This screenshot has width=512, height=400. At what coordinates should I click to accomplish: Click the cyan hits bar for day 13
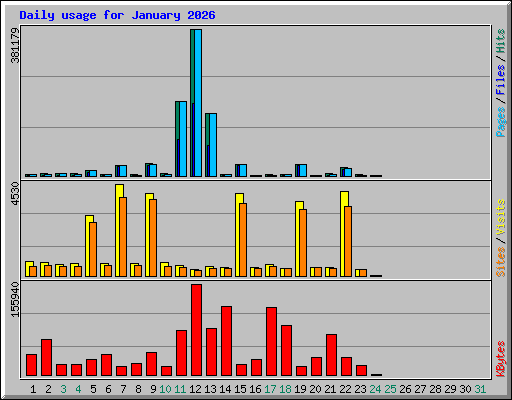(213, 145)
